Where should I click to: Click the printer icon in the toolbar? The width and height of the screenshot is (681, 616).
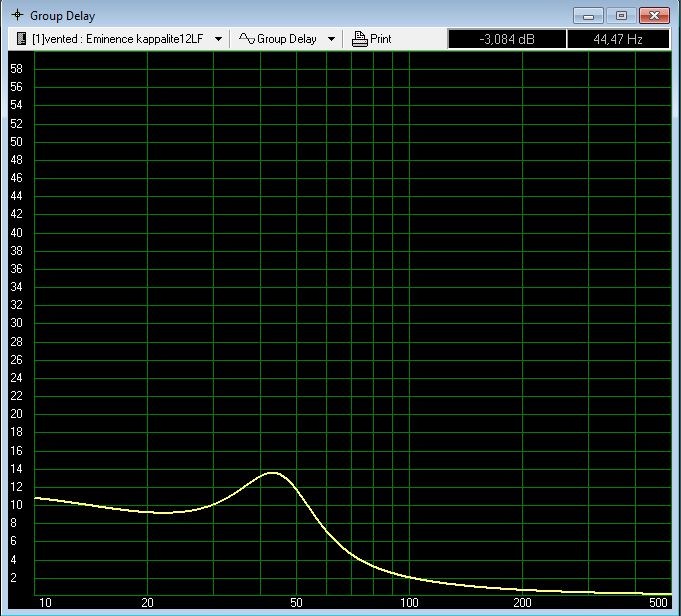point(360,39)
